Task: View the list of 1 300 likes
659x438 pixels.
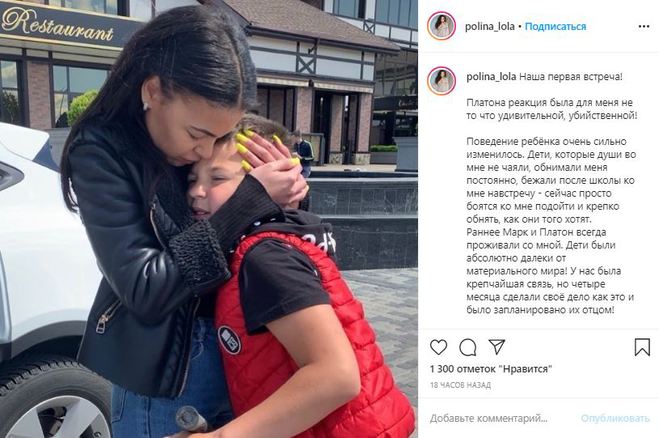Action: click(x=490, y=369)
